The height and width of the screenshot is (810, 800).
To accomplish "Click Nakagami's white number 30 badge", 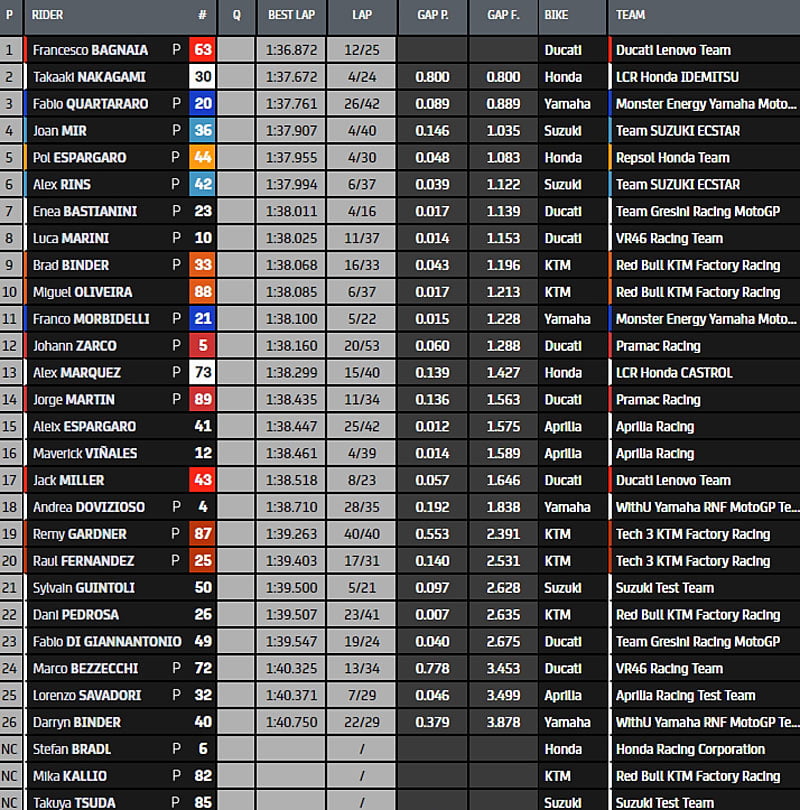I will click(202, 77).
